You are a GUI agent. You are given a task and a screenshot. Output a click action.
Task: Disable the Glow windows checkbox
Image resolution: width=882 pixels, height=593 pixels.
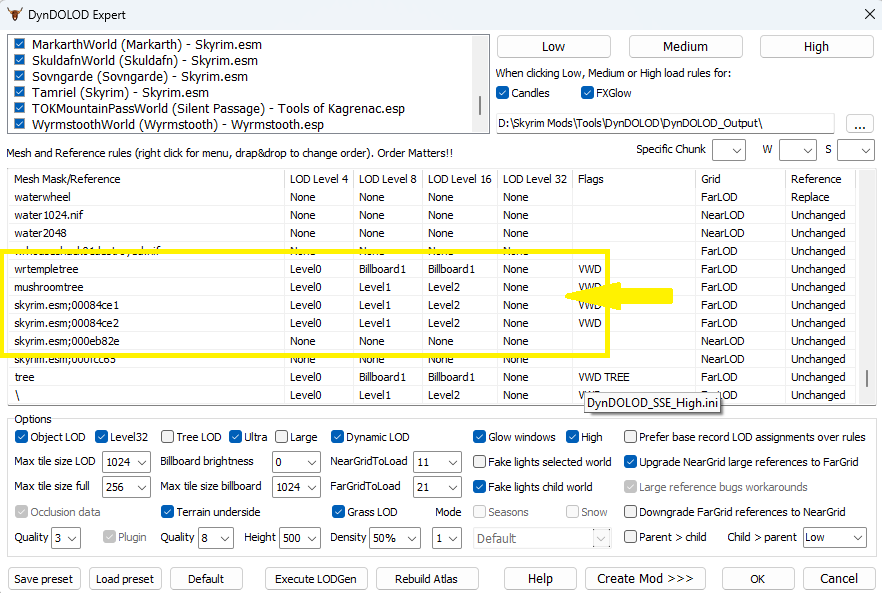(x=479, y=437)
